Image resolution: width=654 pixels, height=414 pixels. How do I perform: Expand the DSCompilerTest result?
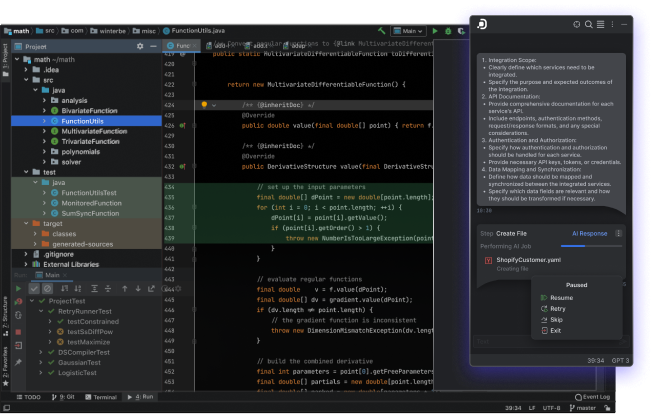[41, 352]
